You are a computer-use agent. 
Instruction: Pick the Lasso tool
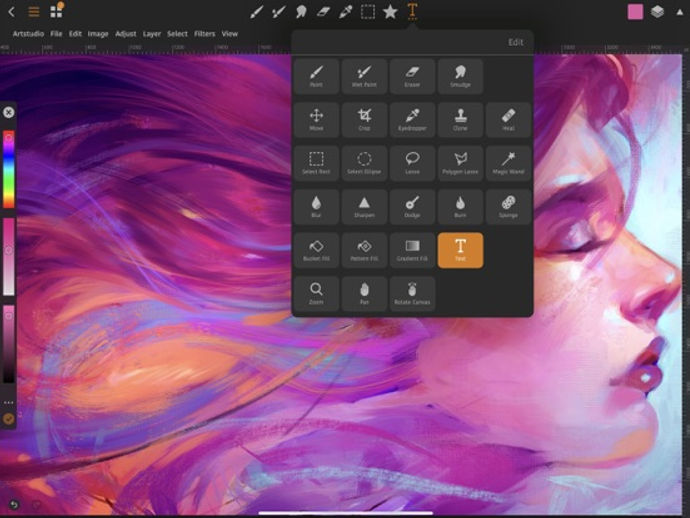point(412,163)
